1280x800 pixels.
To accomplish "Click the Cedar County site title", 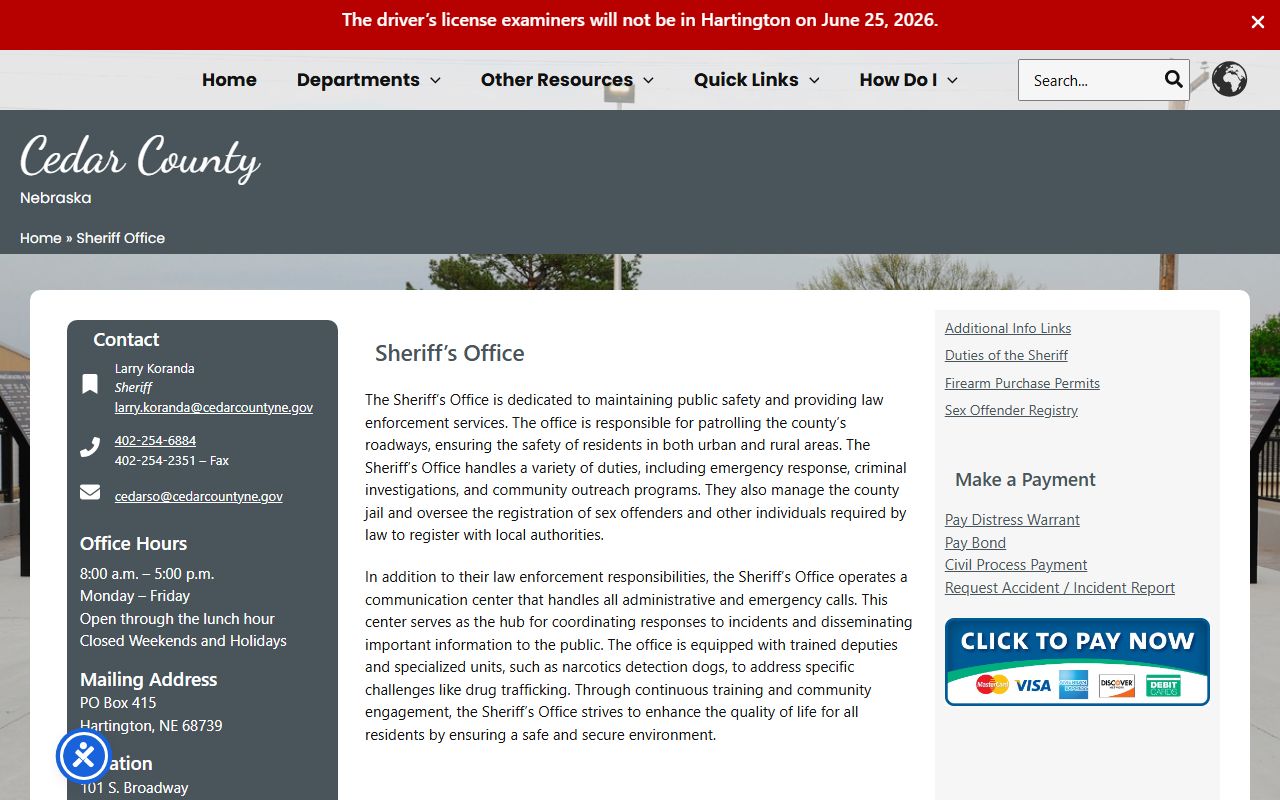I will (140, 158).
